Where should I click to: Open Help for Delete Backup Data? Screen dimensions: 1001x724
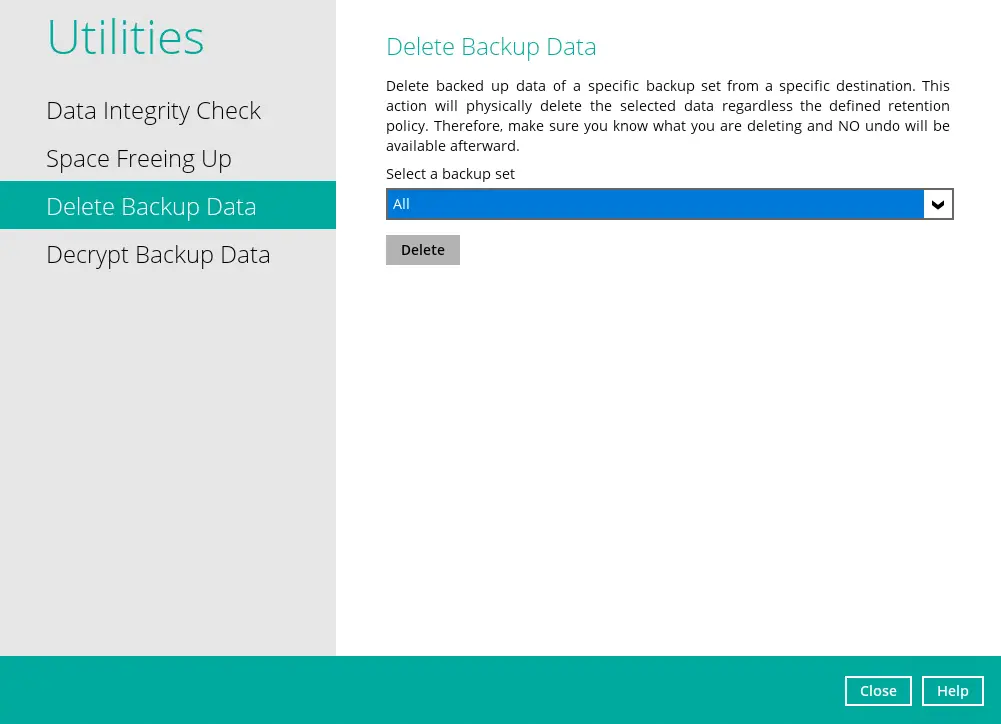coord(952,690)
